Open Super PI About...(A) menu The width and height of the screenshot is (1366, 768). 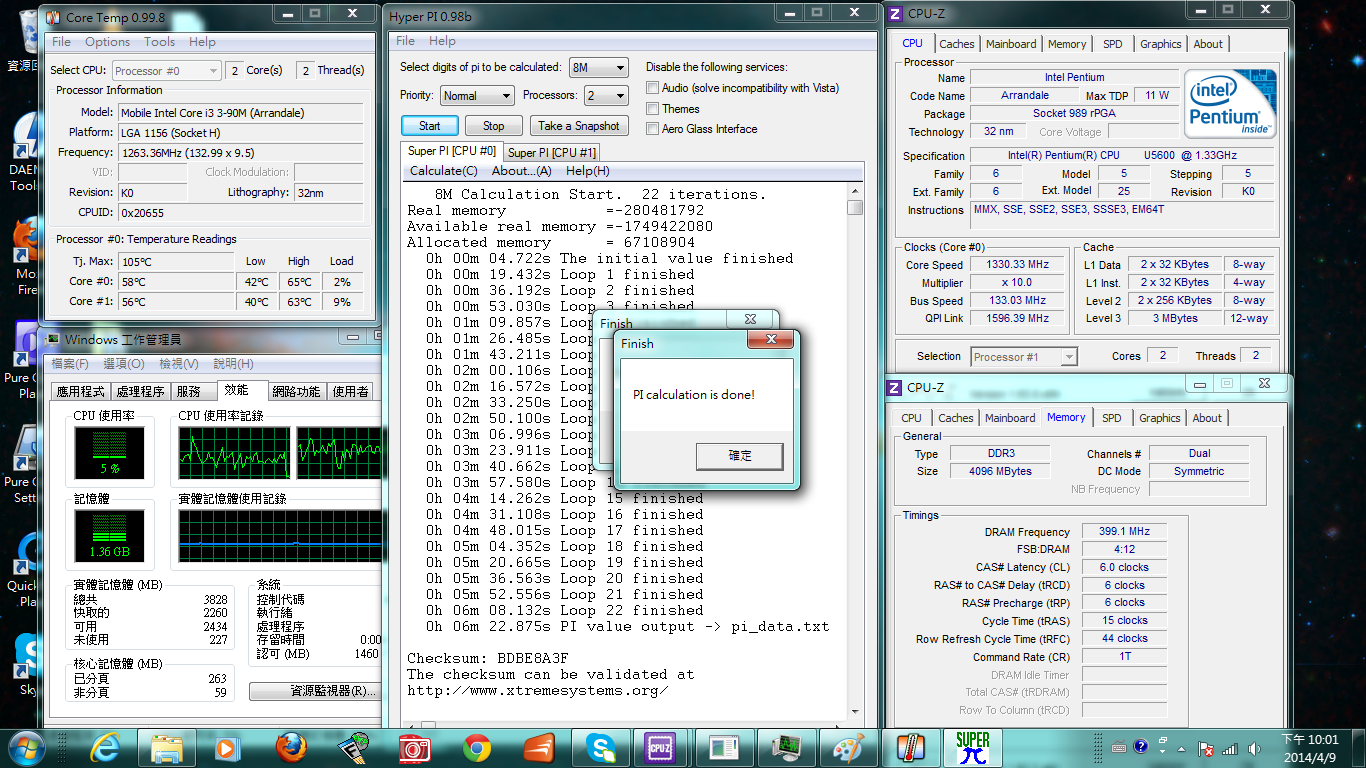point(521,171)
